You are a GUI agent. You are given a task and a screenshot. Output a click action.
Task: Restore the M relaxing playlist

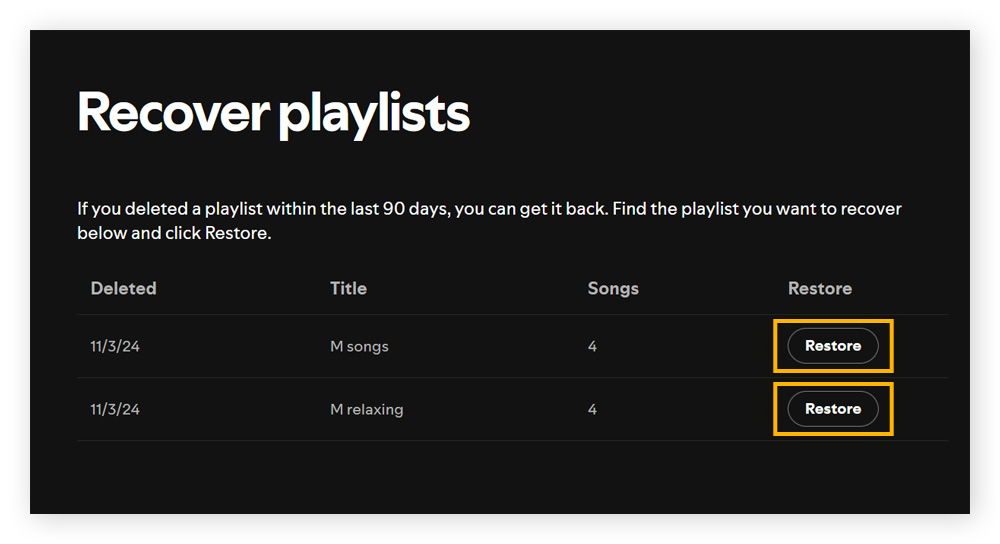pos(833,409)
